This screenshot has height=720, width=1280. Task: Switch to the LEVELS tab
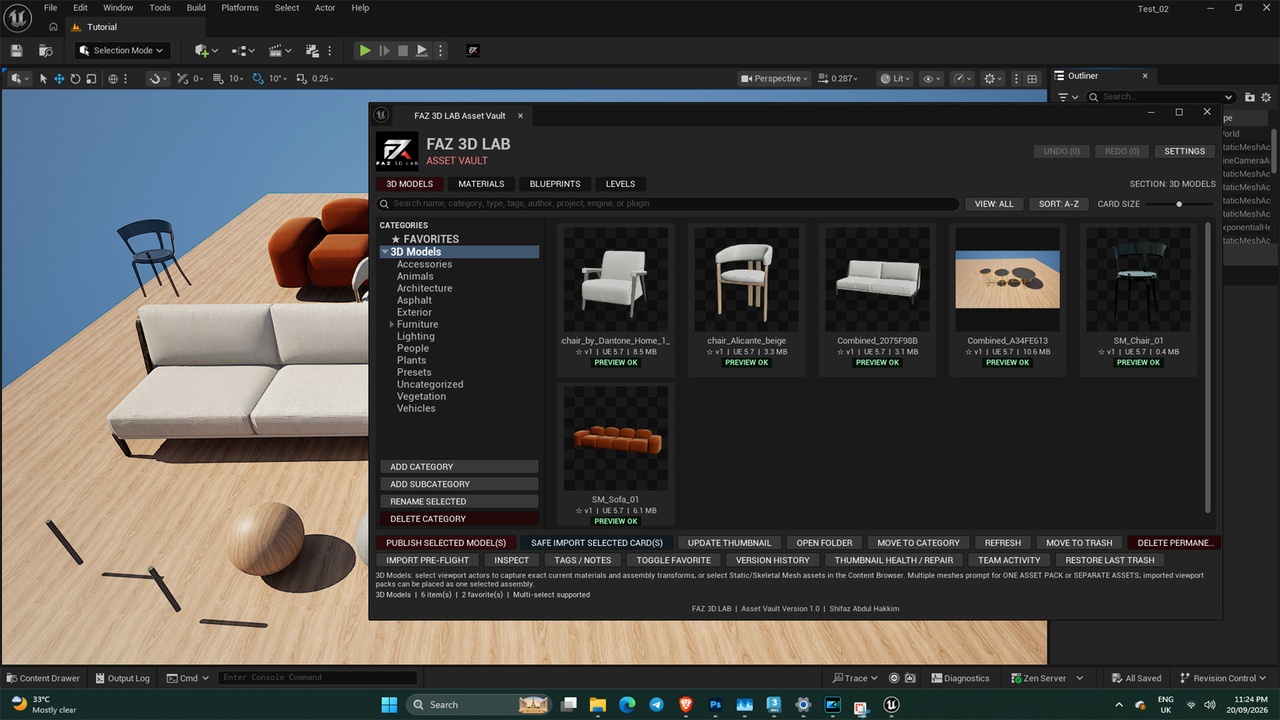[620, 184]
